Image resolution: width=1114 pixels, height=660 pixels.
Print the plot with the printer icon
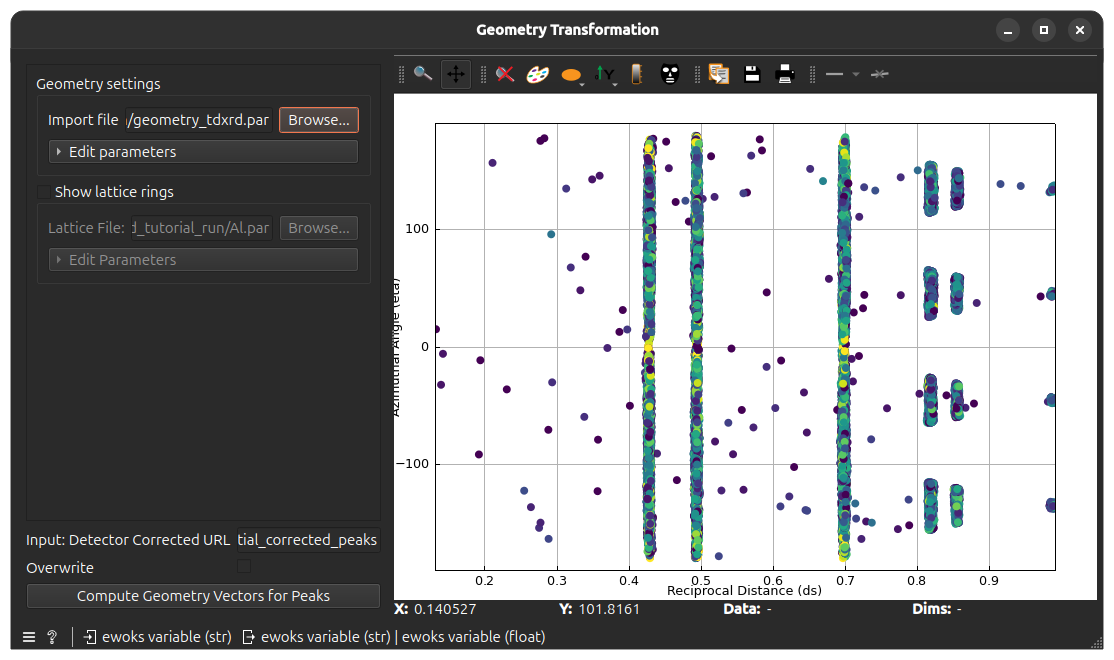pyautogui.click(x=784, y=74)
